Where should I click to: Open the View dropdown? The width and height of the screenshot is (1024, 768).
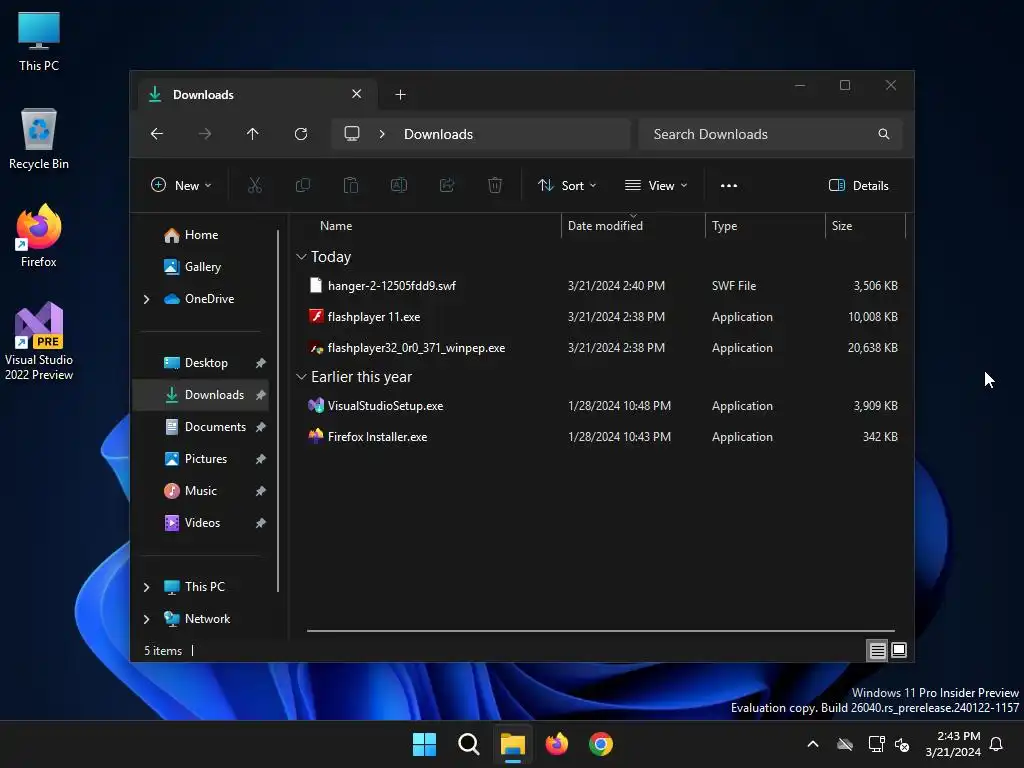click(656, 185)
